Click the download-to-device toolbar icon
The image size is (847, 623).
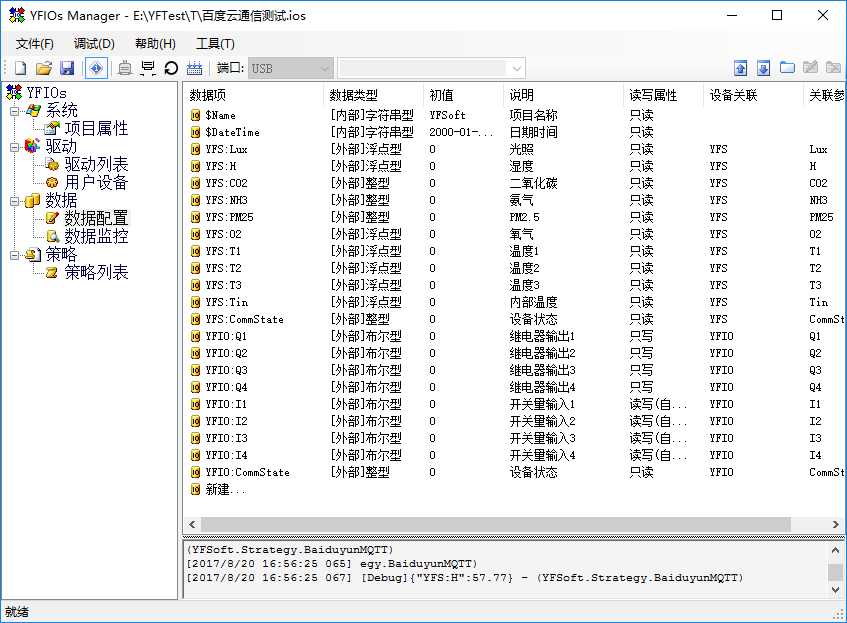(147, 68)
